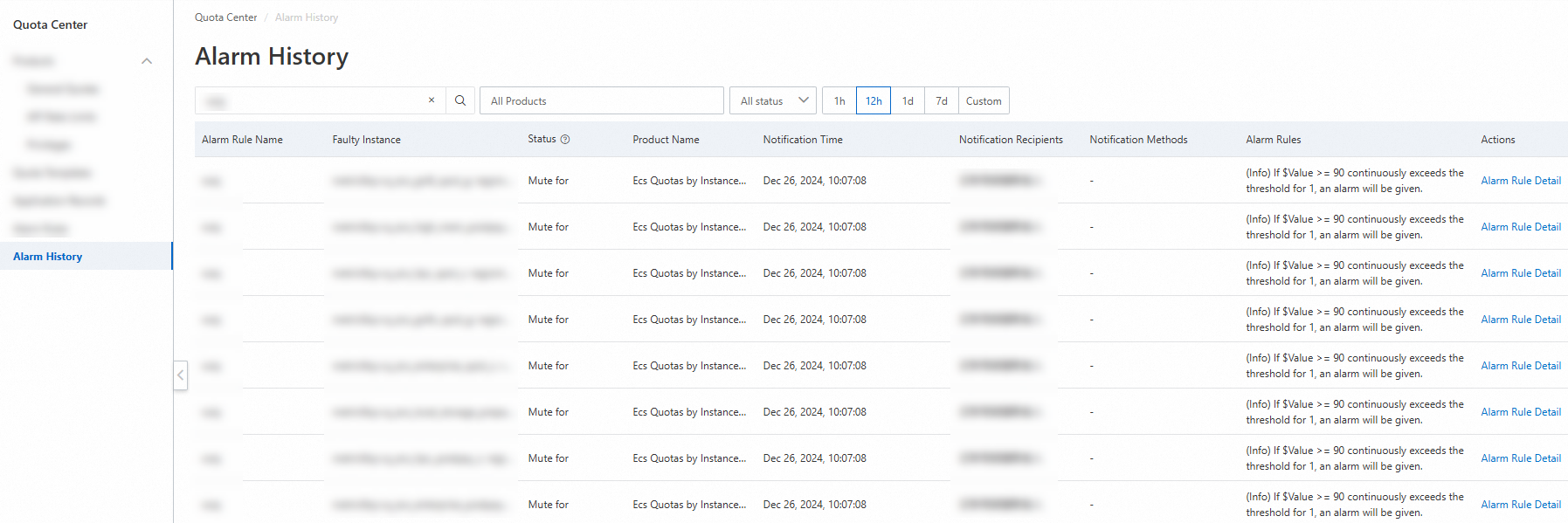Collapse the first sidebar menu group
The image size is (1568, 523).
click(x=147, y=61)
